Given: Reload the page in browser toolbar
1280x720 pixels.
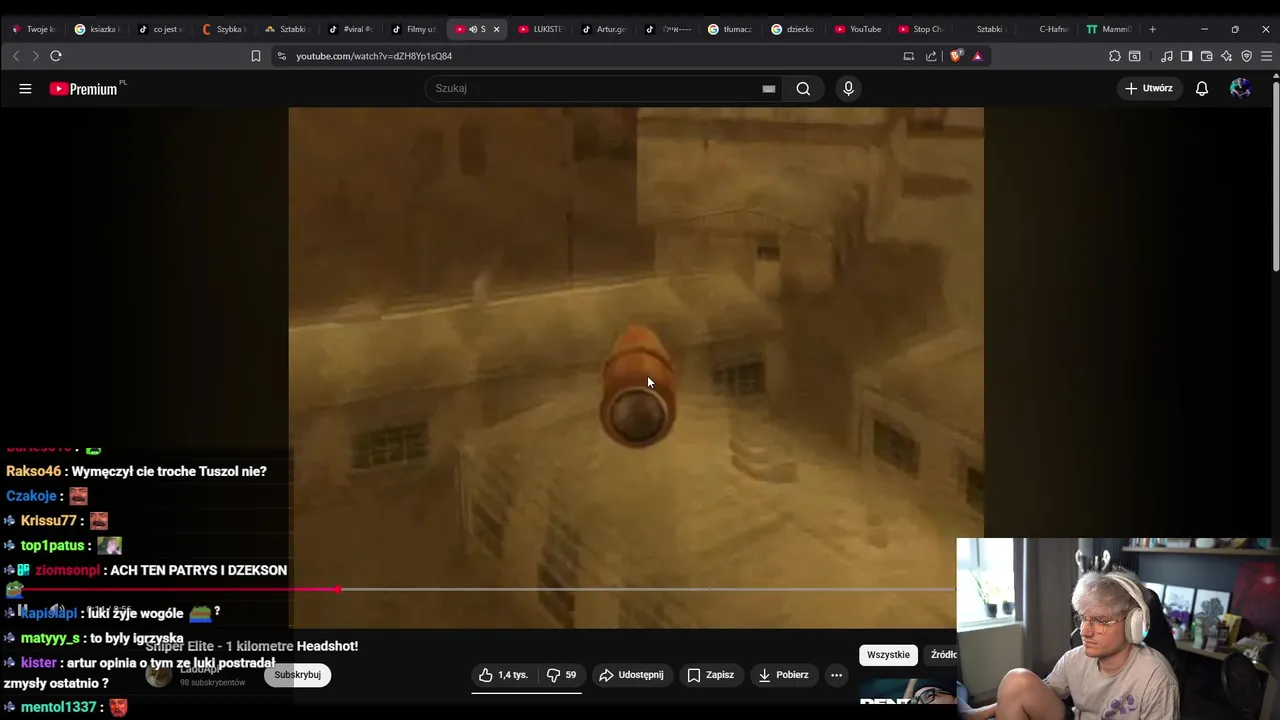Looking at the screenshot, I should [56, 56].
